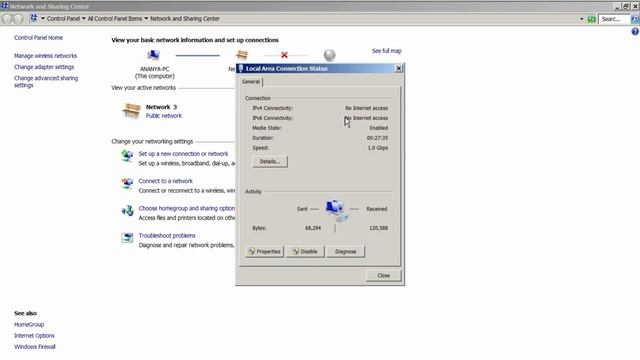This screenshot has height=360, width=640.
Task: Click Connect to a network link
Action: point(165,181)
